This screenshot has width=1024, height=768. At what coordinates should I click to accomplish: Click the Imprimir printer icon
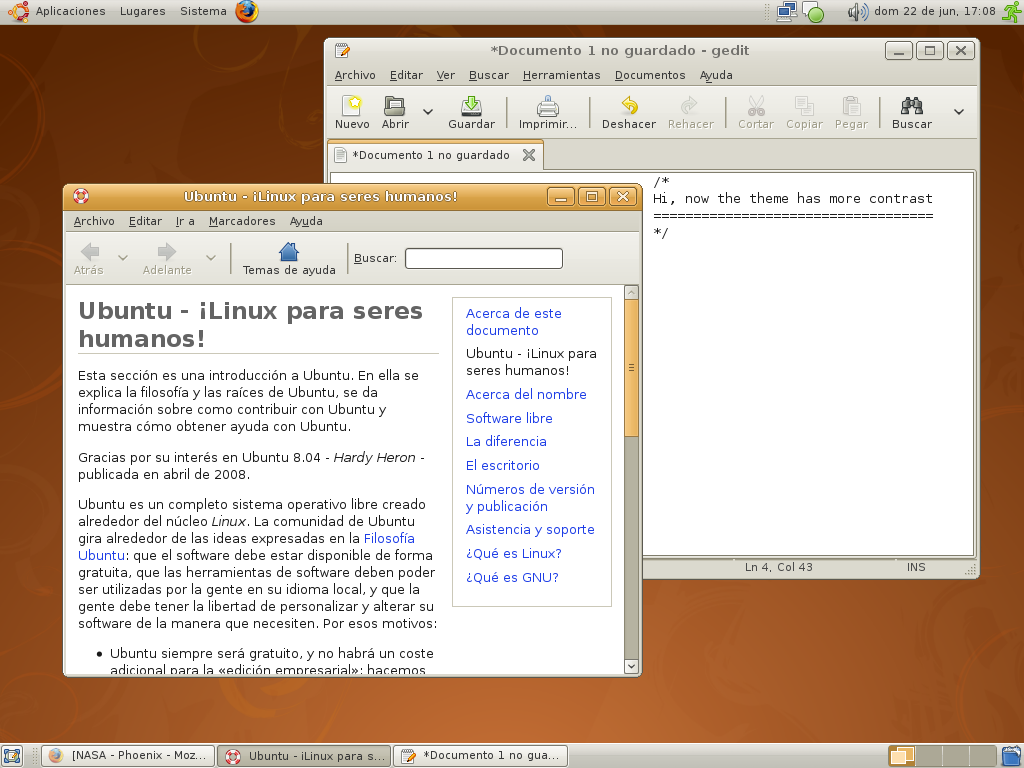click(x=548, y=106)
